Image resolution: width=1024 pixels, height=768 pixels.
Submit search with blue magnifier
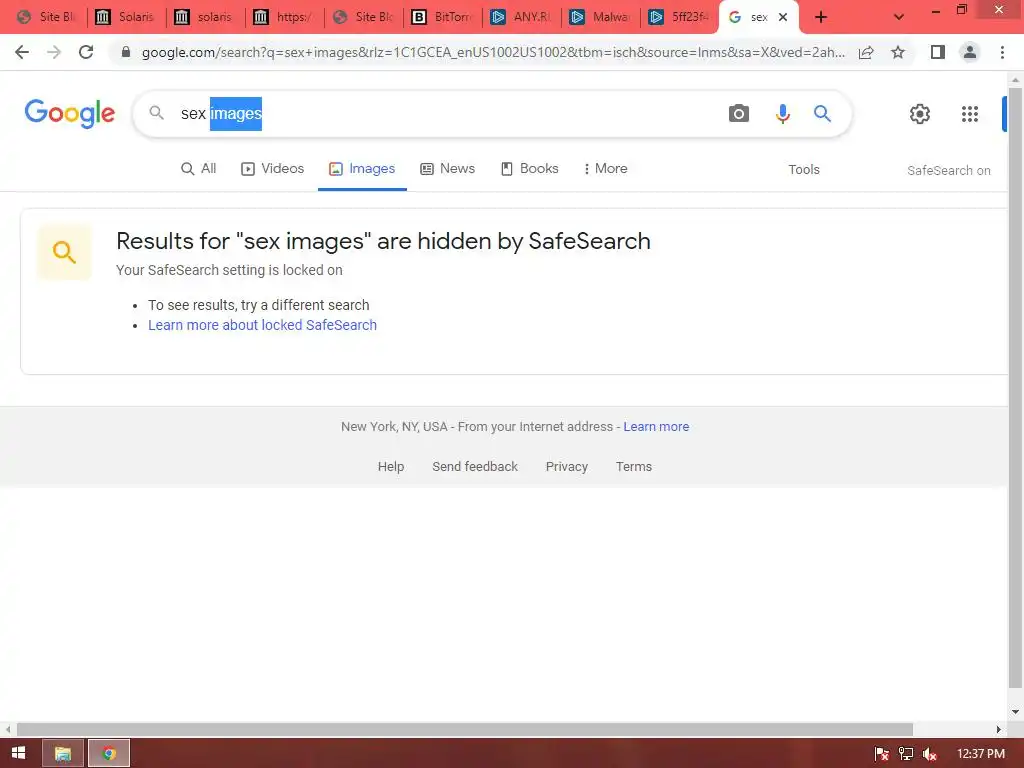click(x=822, y=114)
